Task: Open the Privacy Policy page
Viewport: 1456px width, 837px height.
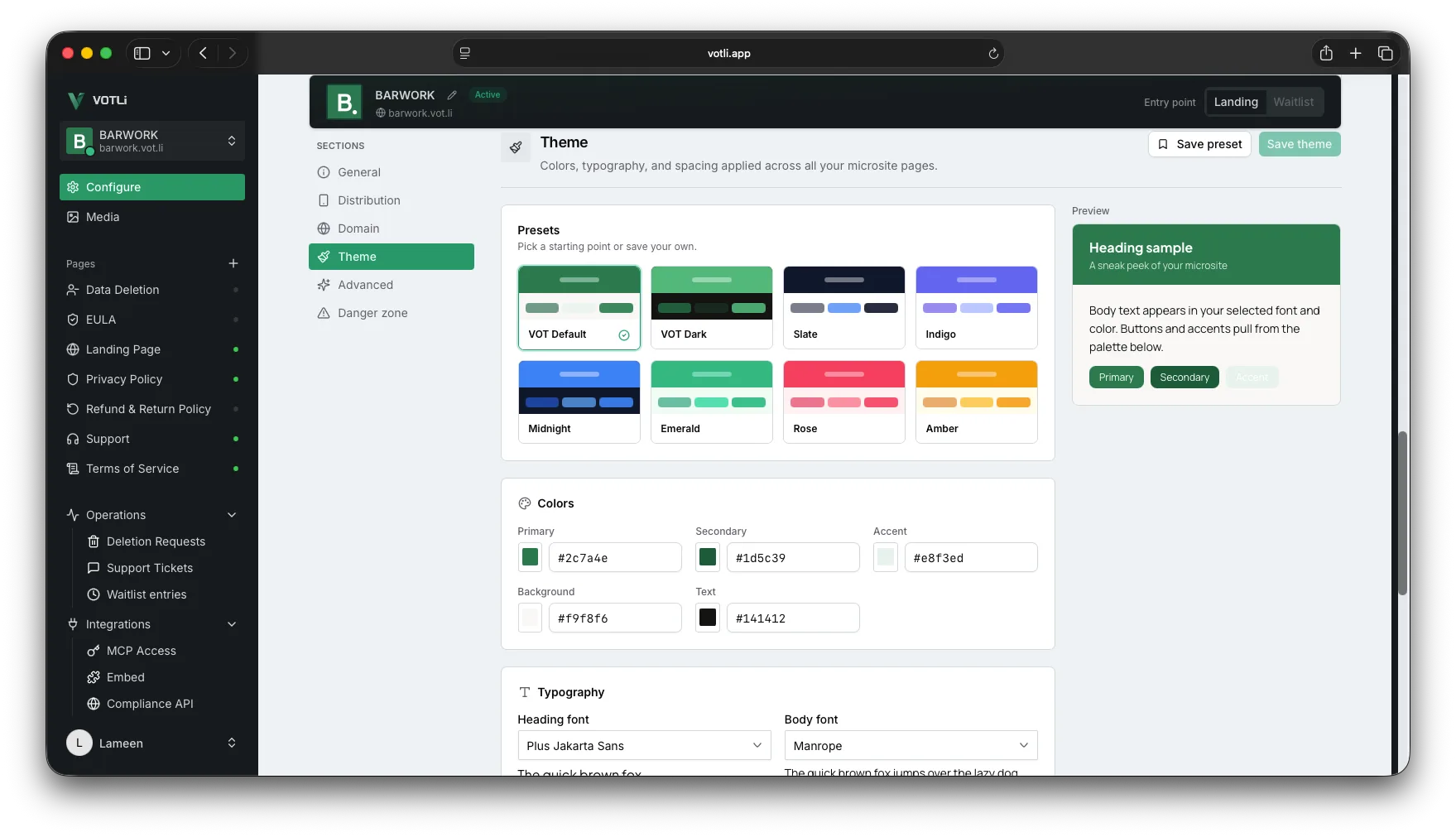Action: click(152, 379)
